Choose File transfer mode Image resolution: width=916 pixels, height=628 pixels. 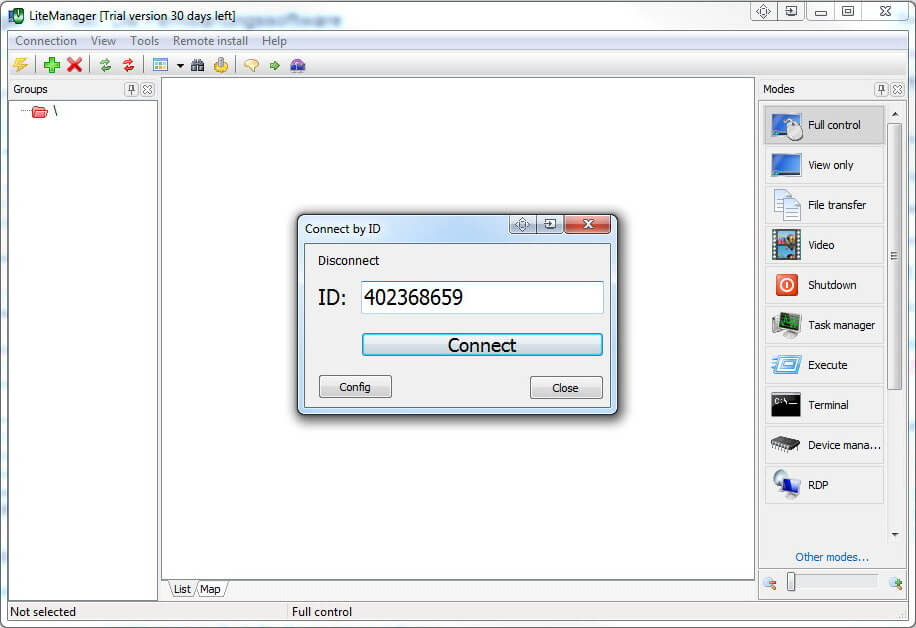pyautogui.click(x=824, y=205)
